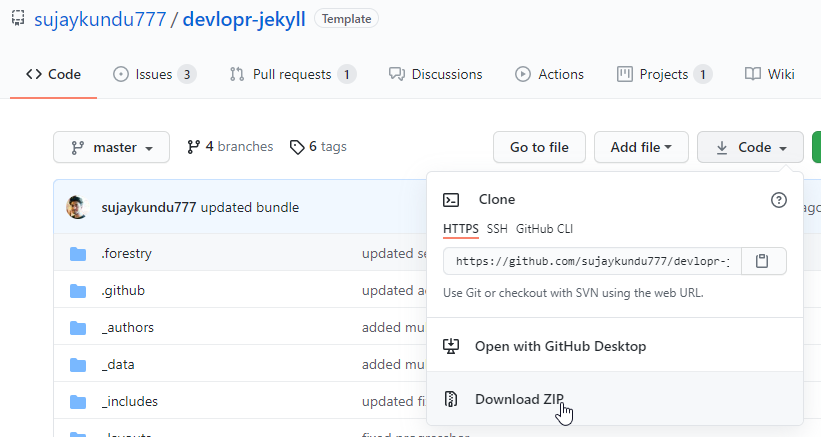Open the devlopr-jekyll repository link
The width and height of the screenshot is (821, 437).
(x=244, y=19)
